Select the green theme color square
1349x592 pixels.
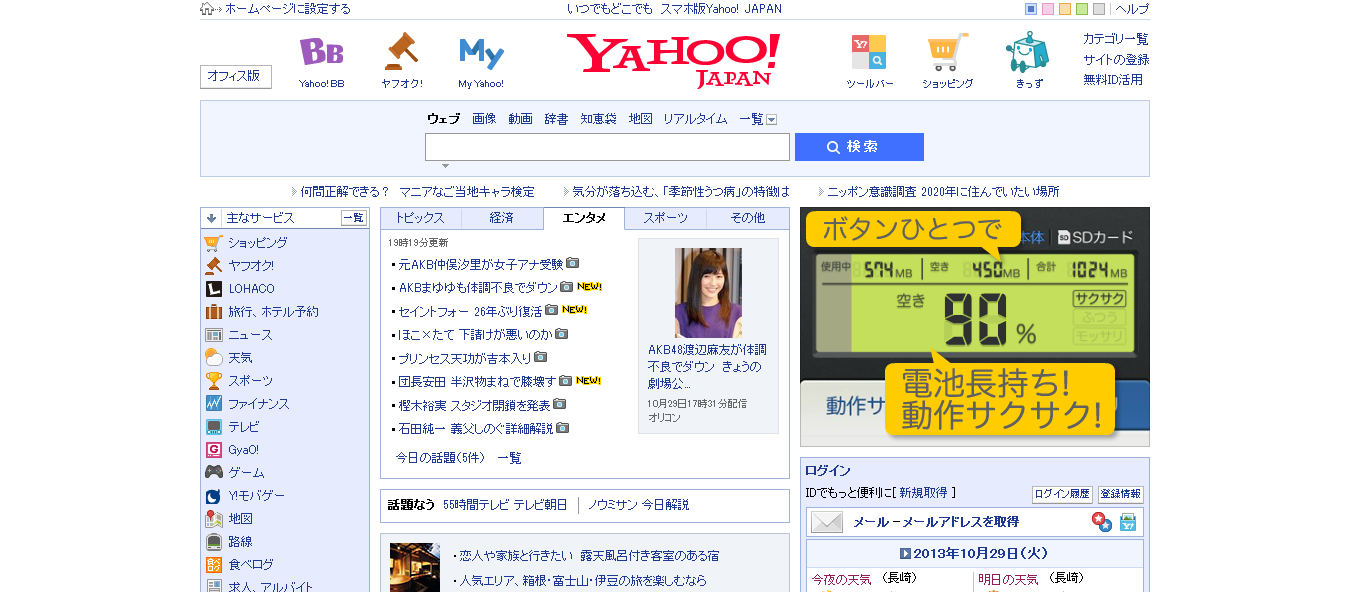1082,9
